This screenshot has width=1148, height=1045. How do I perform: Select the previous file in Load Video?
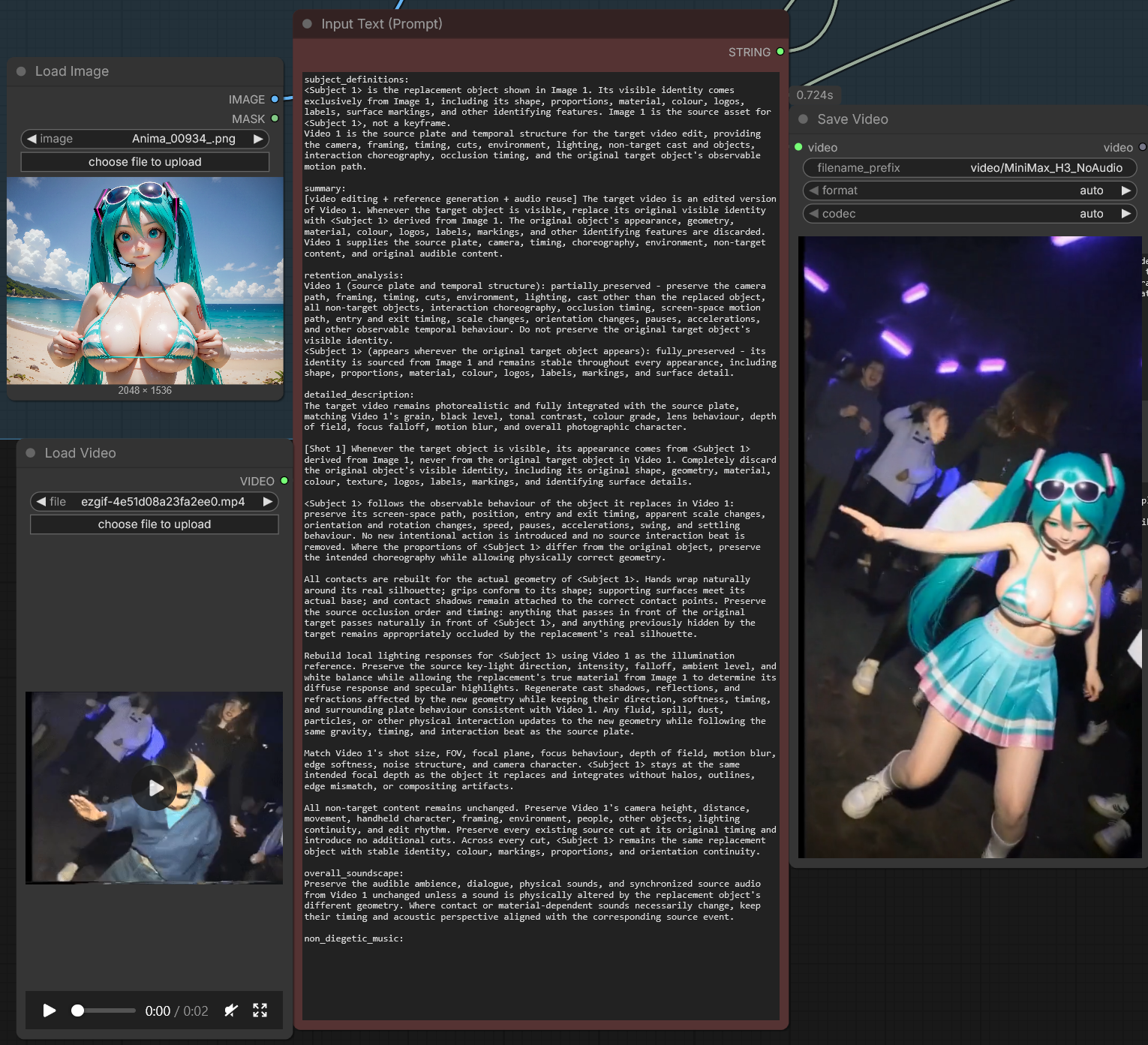[41, 502]
